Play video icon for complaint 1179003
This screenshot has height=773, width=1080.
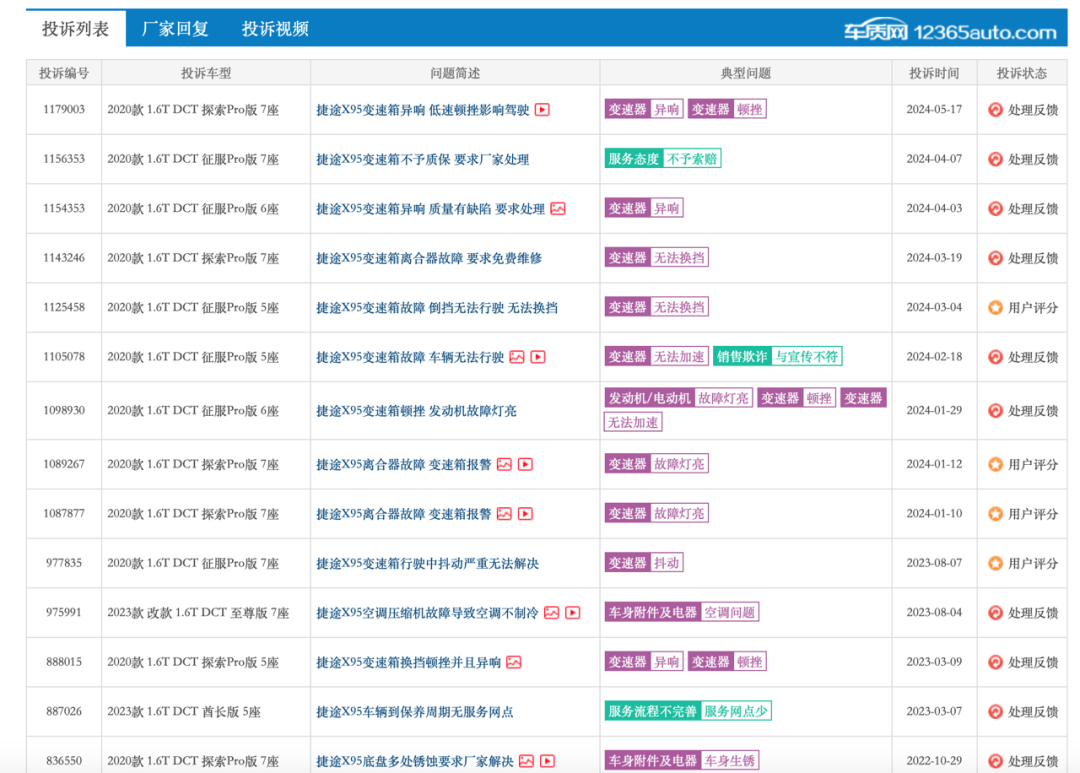(543, 110)
